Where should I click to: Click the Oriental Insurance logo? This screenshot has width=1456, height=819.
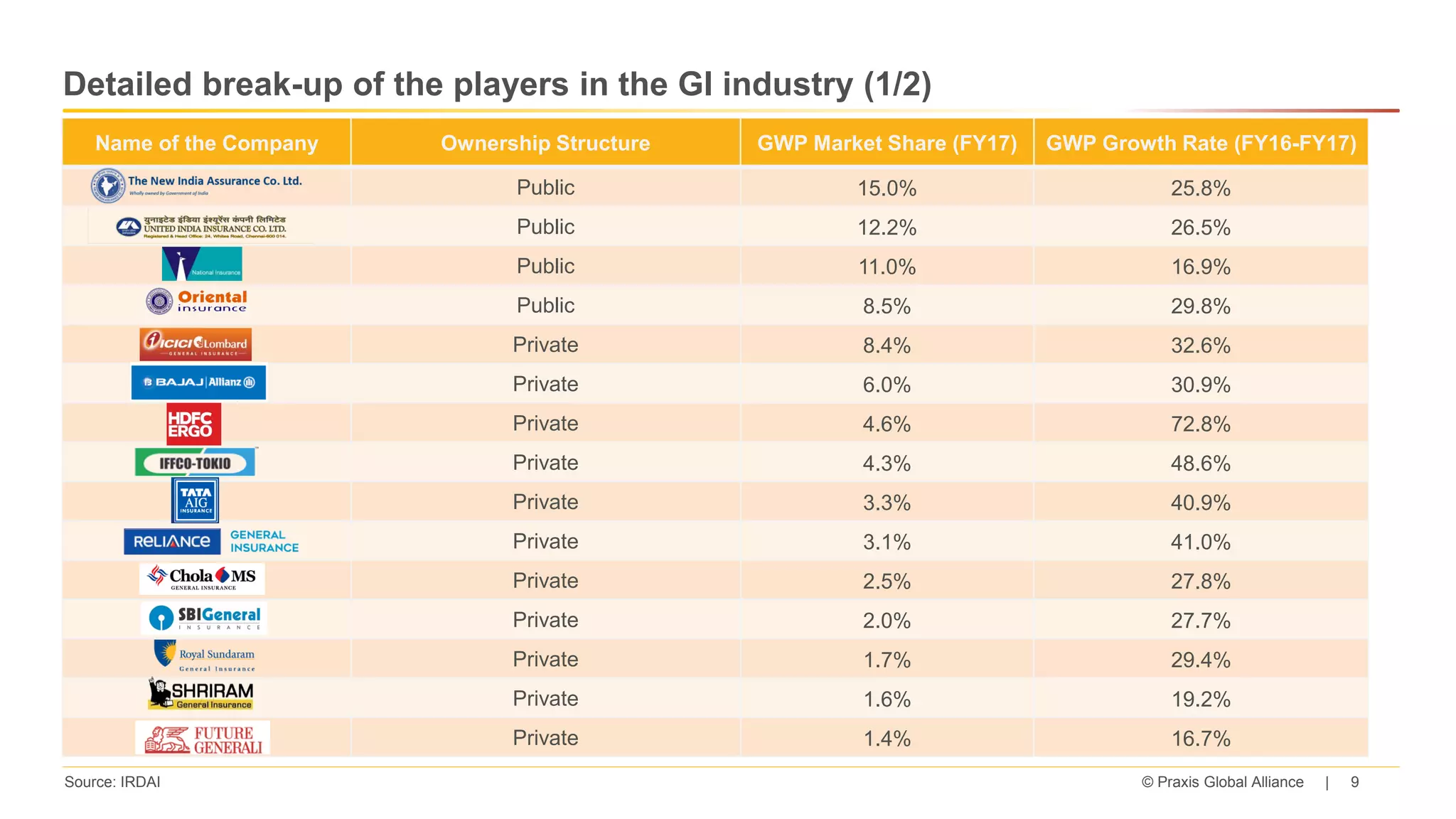pyautogui.click(x=197, y=301)
